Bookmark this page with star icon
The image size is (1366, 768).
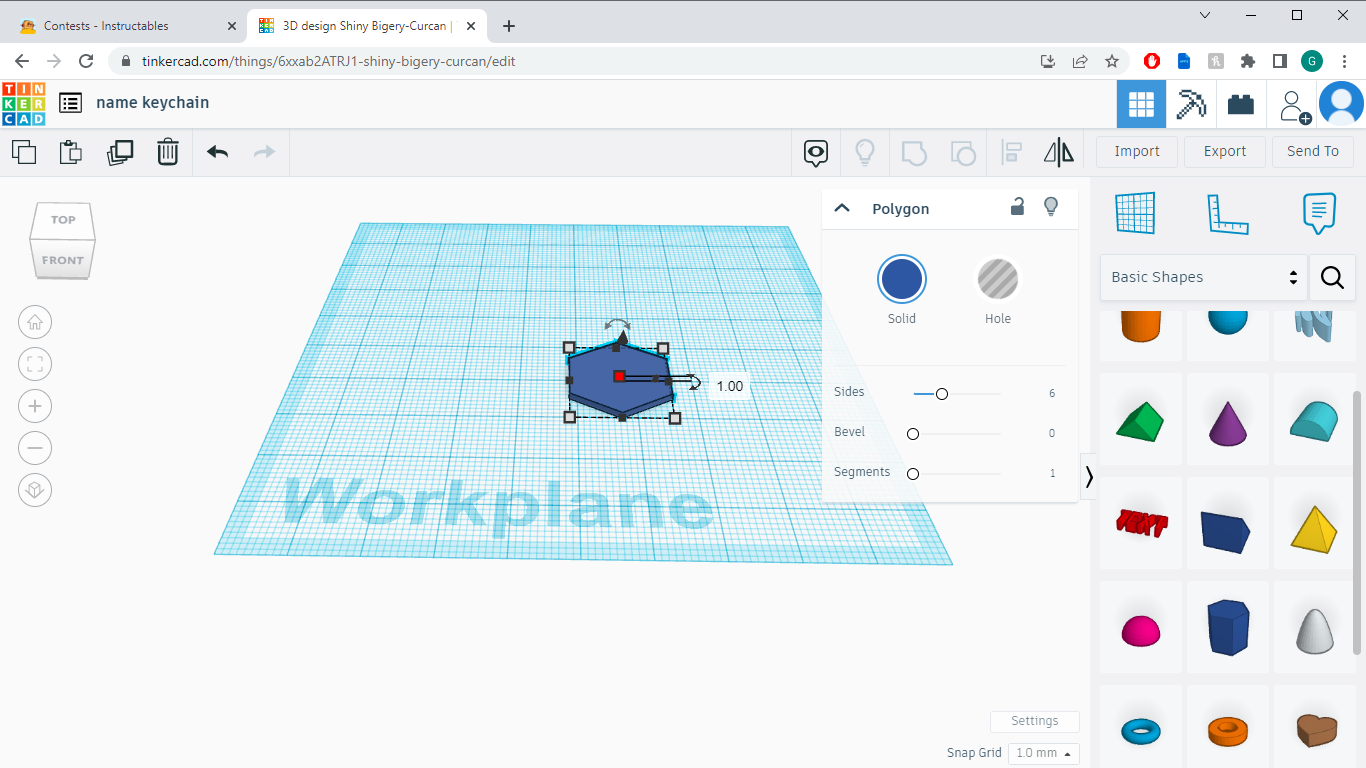1112,61
